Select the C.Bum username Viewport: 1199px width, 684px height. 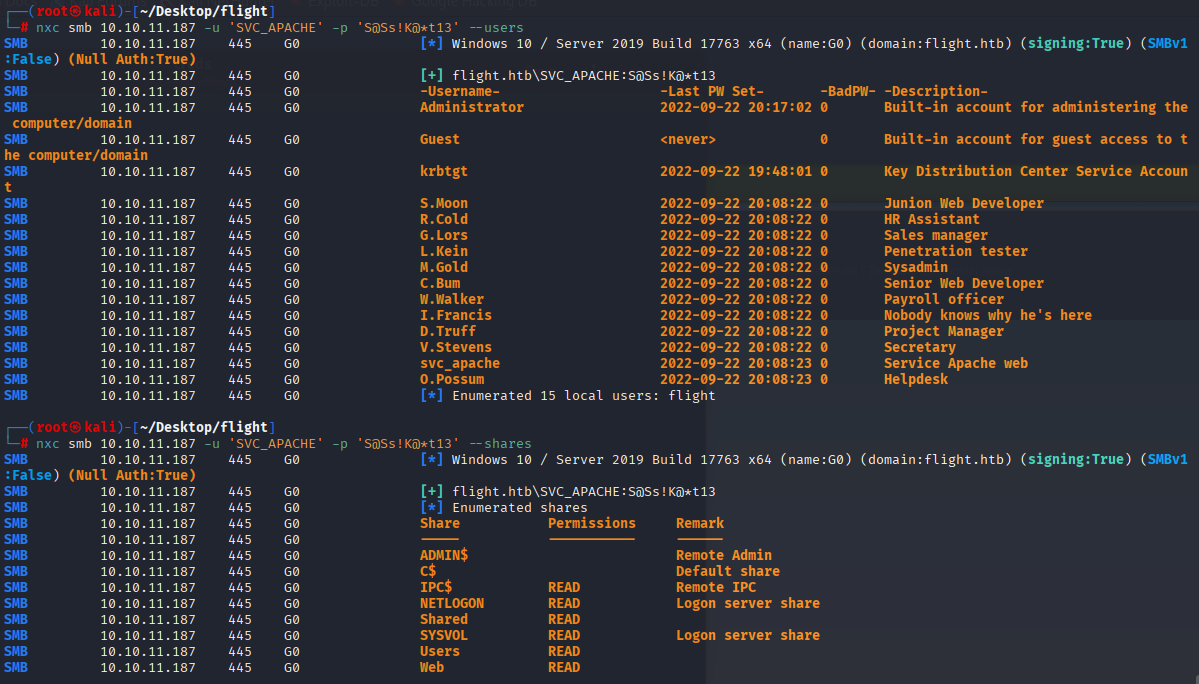pyautogui.click(x=440, y=284)
